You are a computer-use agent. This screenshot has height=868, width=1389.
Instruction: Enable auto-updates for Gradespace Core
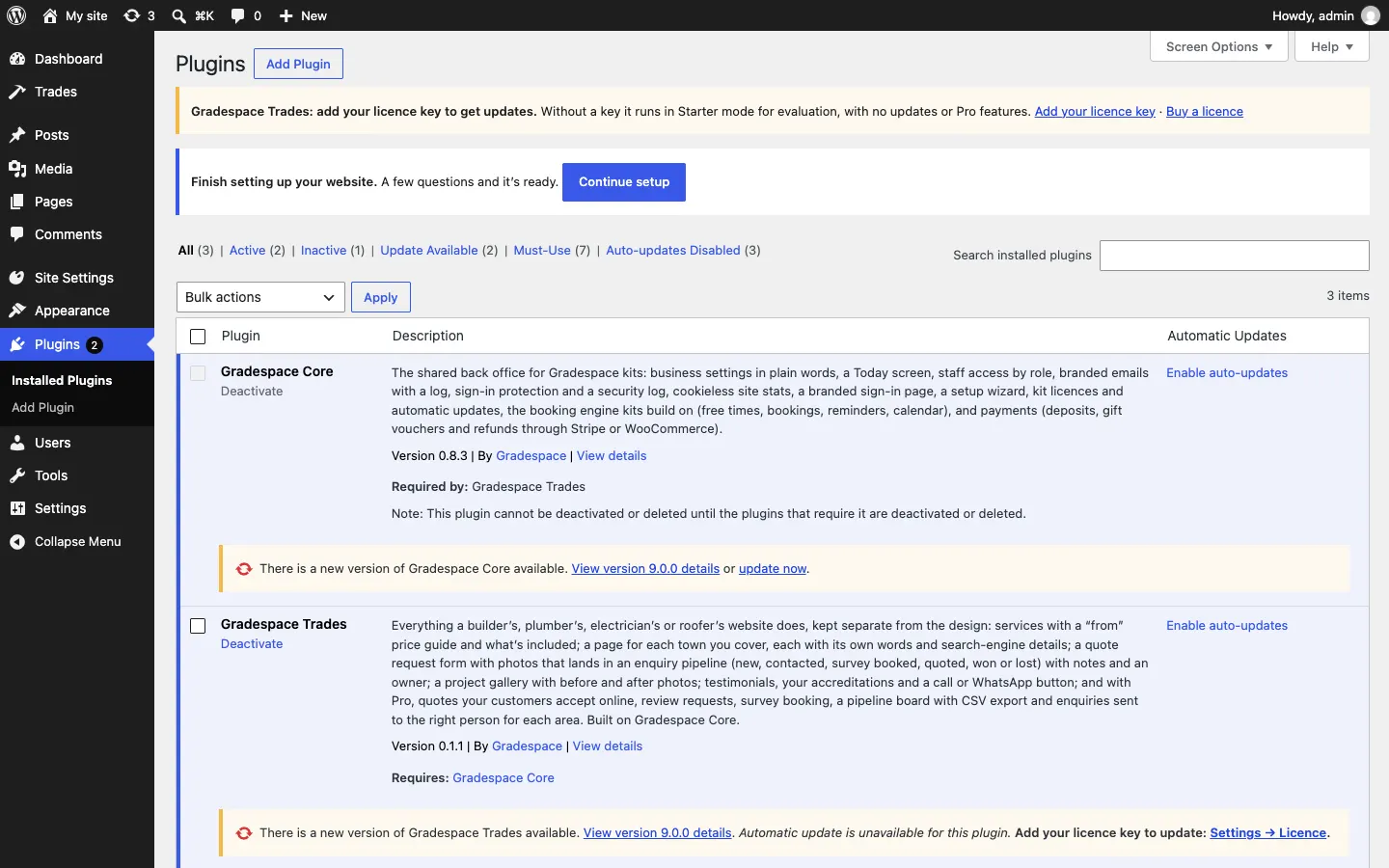click(1227, 373)
